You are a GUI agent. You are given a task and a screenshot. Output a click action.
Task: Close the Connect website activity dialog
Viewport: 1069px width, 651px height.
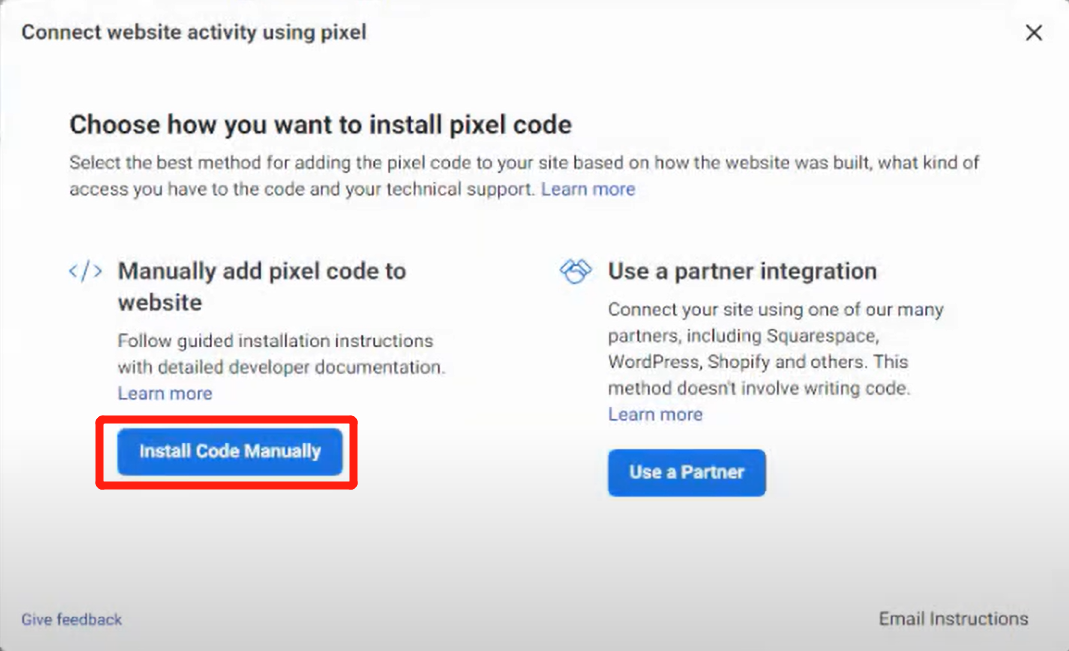(x=1034, y=33)
